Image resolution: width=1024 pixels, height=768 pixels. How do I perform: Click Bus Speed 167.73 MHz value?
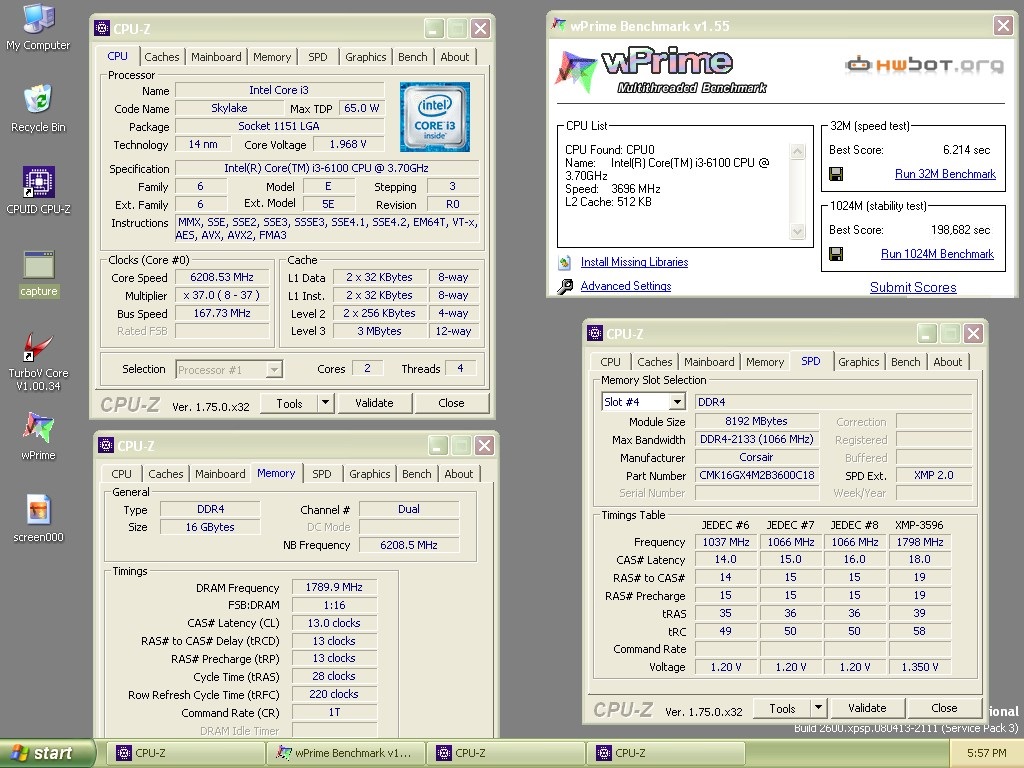(x=222, y=313)
